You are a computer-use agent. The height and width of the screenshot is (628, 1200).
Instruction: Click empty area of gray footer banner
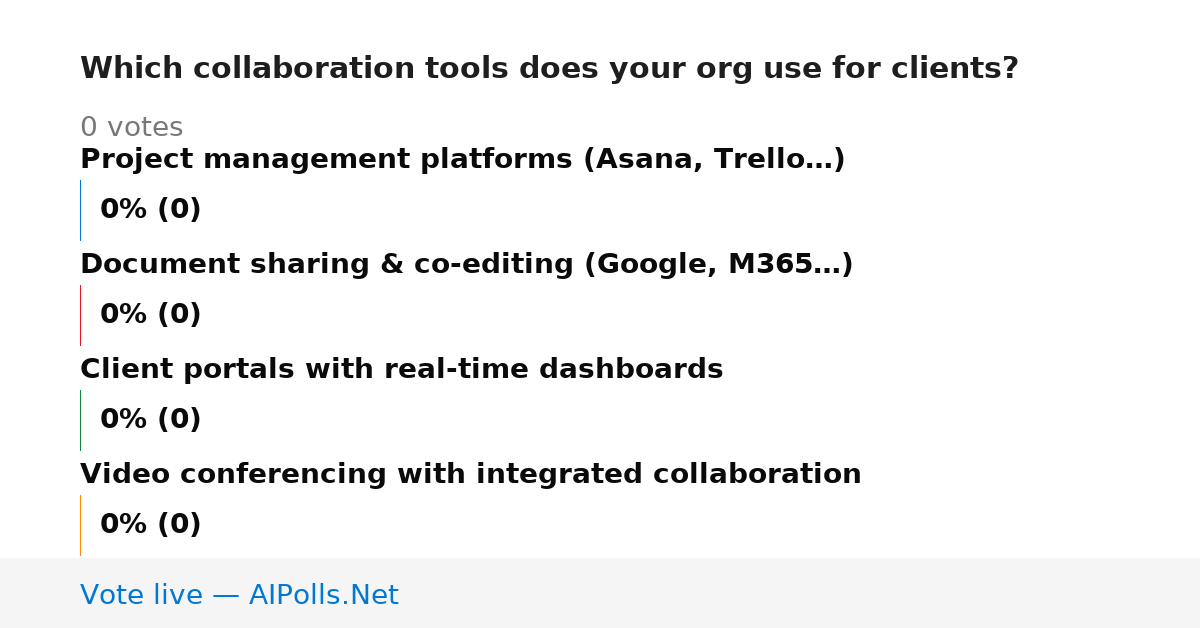[800, 594]
